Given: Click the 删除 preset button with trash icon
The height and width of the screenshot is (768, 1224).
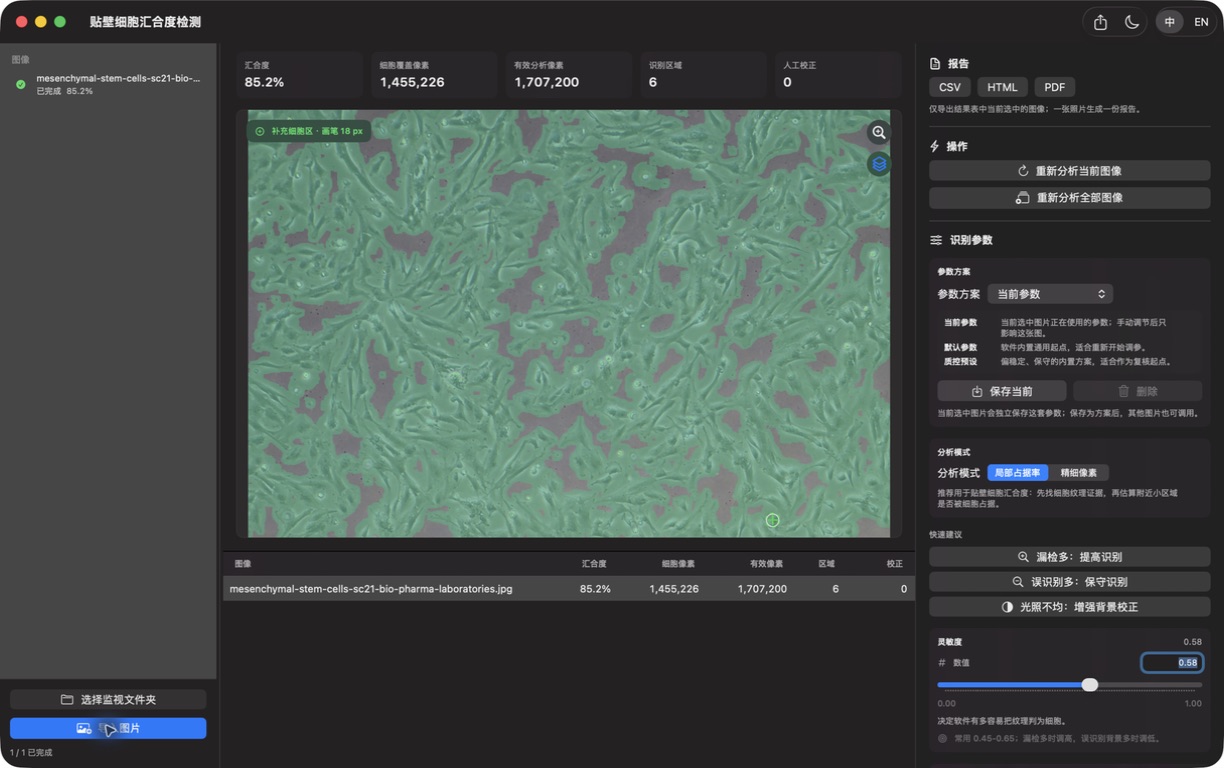Looking at the screenshot, I should tap(1138, 391).
